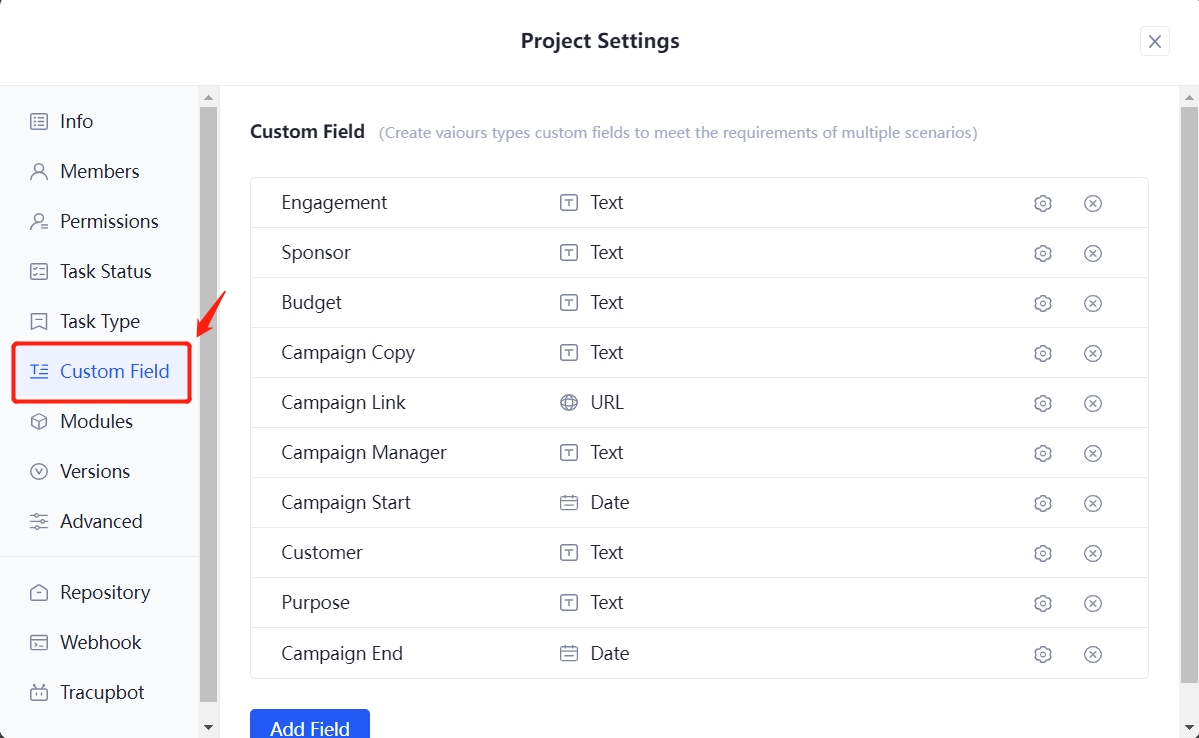The image size is (1199, 738).
Task: Open Campaign Copy field settings gear
Action: [x=1043, y=353]
